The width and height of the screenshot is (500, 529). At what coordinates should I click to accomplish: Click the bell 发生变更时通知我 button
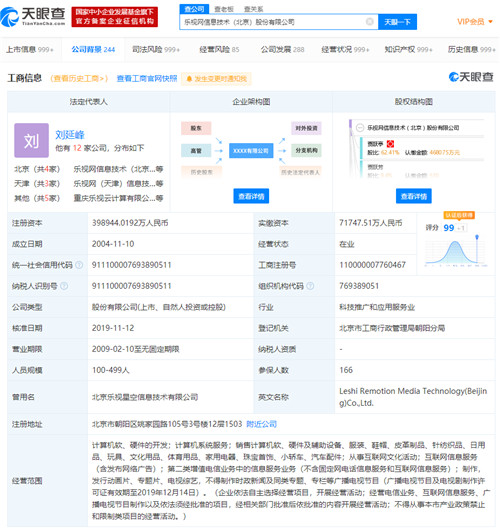coord(216,79)
